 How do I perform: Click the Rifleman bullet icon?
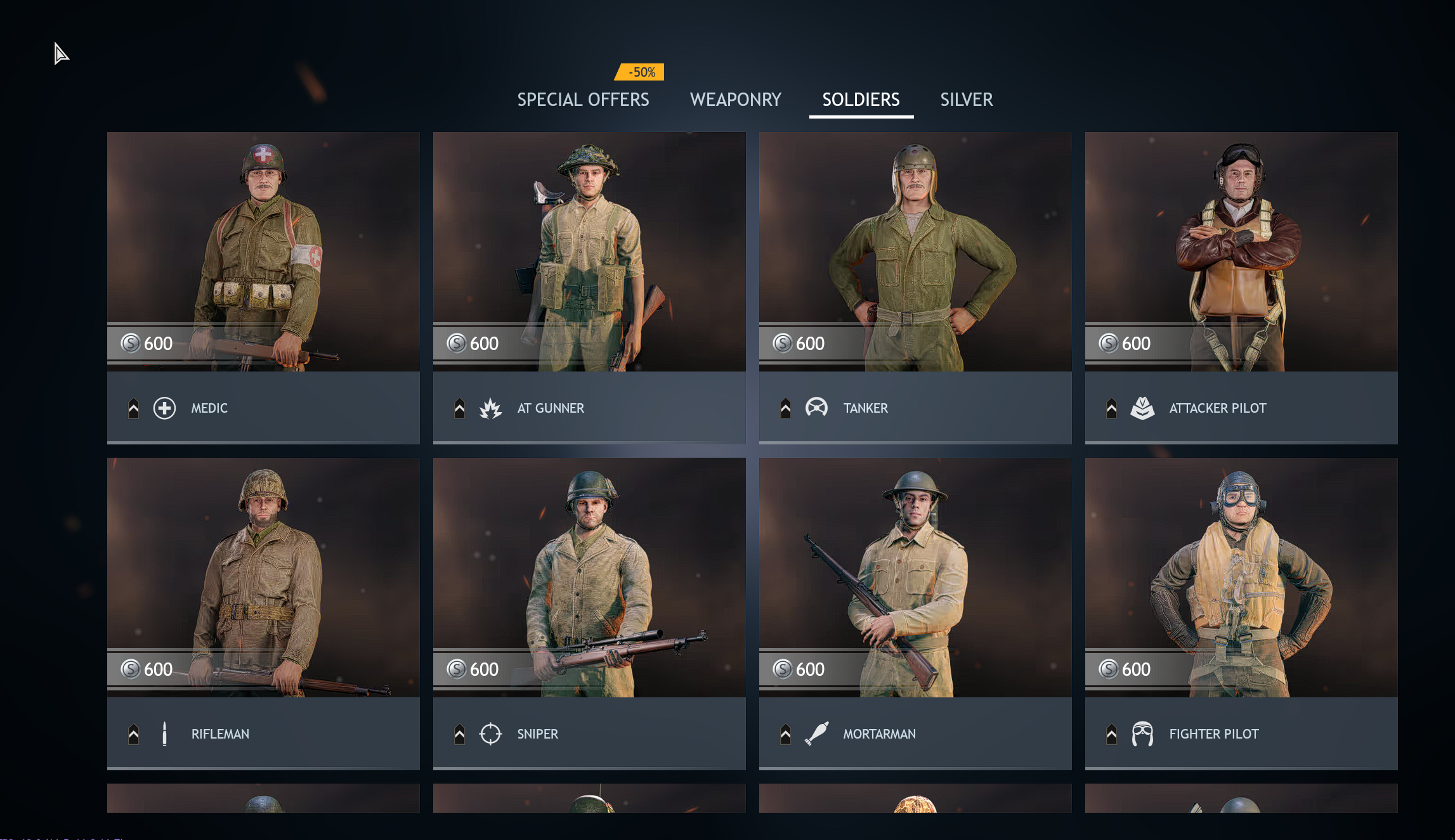click(164, 734)
